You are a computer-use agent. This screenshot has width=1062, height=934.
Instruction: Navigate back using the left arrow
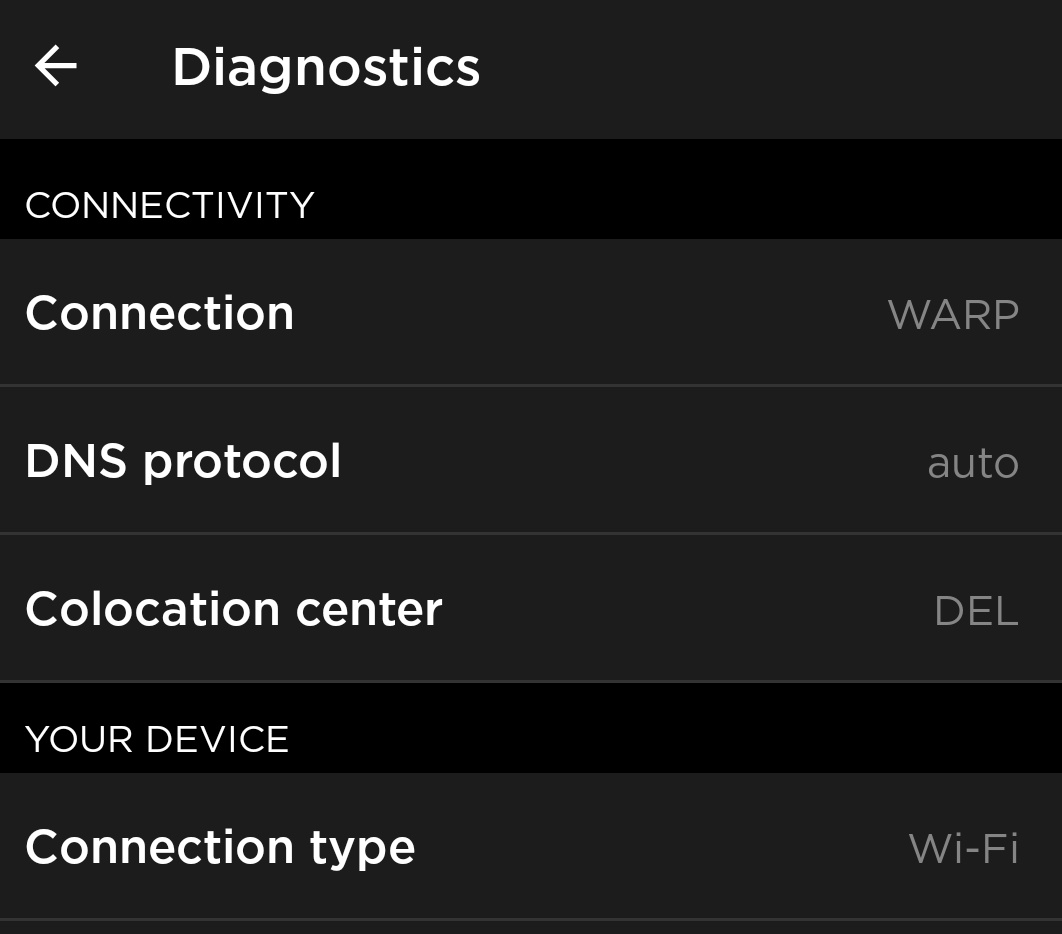click(x=55, y=66)
